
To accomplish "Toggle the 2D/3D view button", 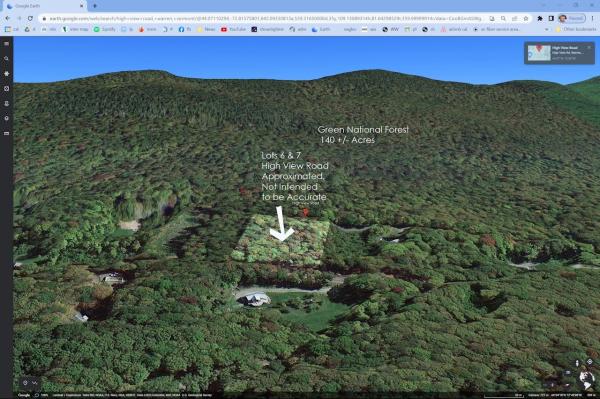I will click(x=568, y=373).
